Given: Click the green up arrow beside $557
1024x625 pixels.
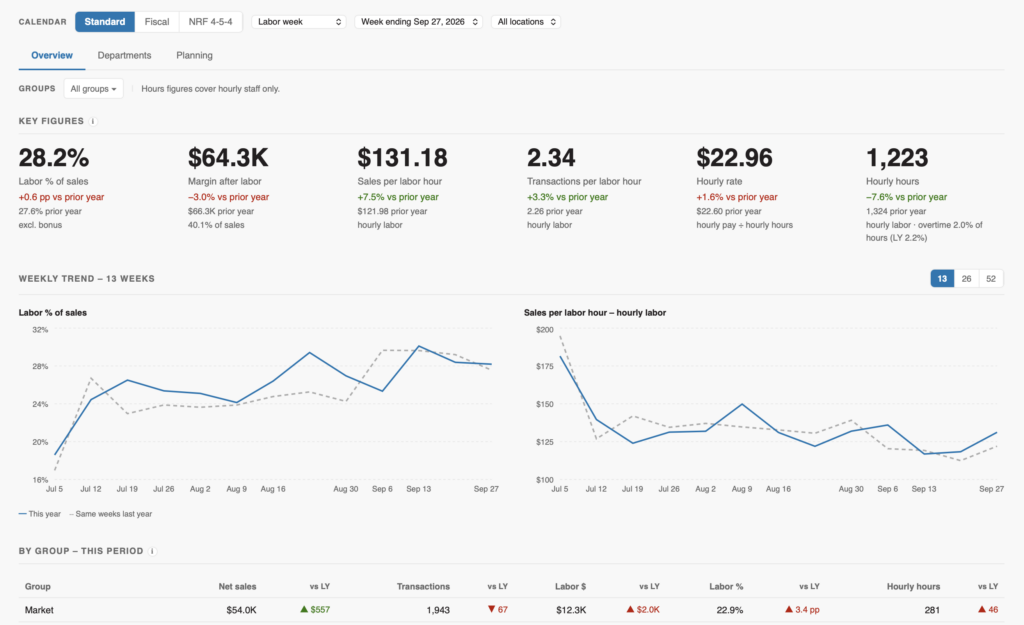Looking at the screenshot, I should click(x=304, y=609).
